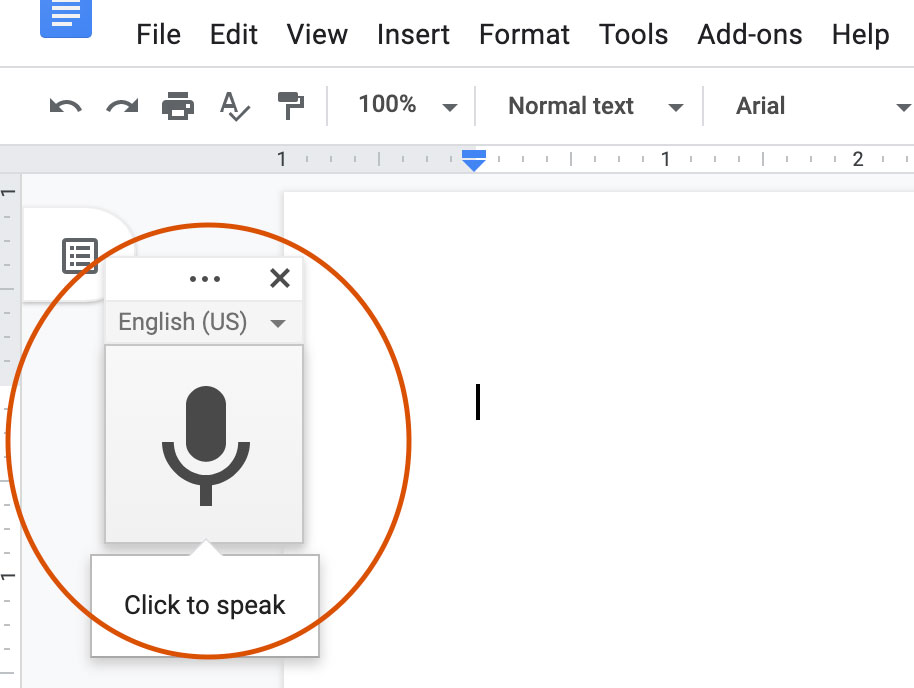Click the microphone to start dictation
914x688 pixels.
pyautogui.click(x=204, y=445)
